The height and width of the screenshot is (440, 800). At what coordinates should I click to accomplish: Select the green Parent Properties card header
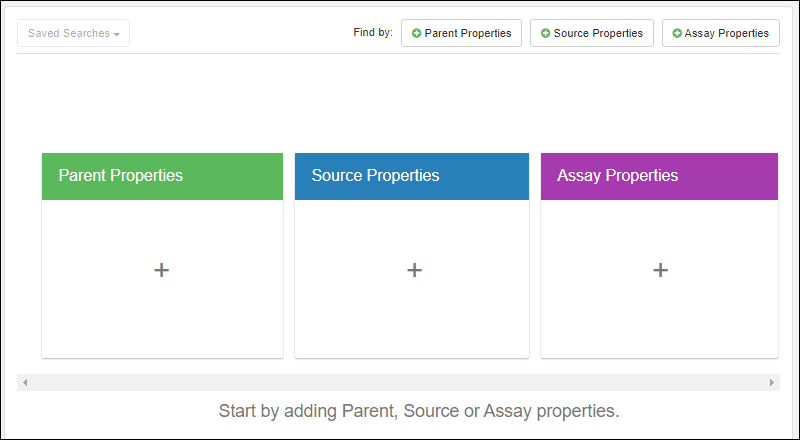162,176
